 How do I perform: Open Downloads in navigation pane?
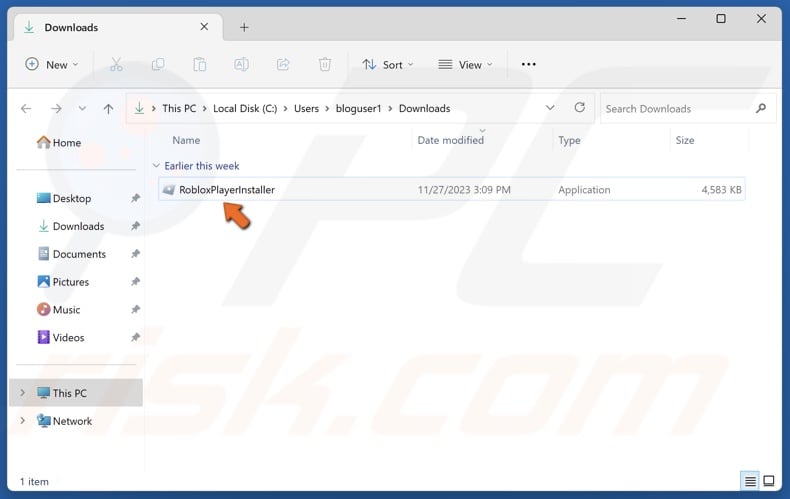coord(71,226)
